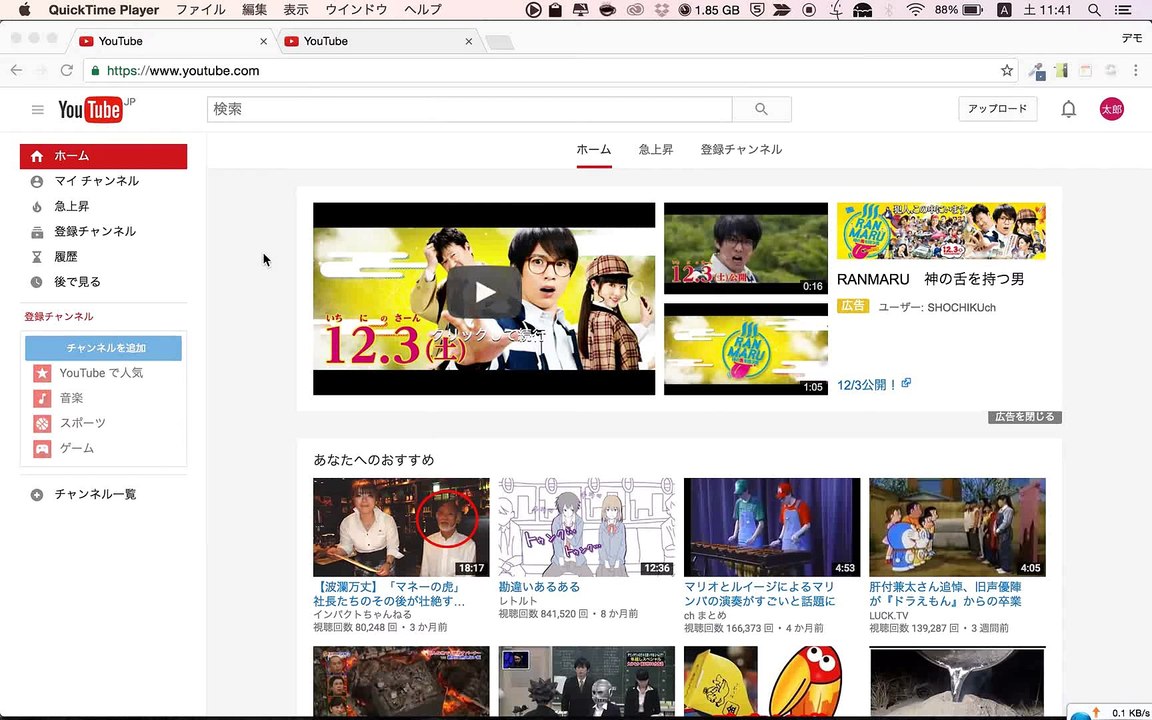Open the マネーの虎 video title
This screenshot has width=1152, height=720.
pyautogui.click(x=389, y=594)
